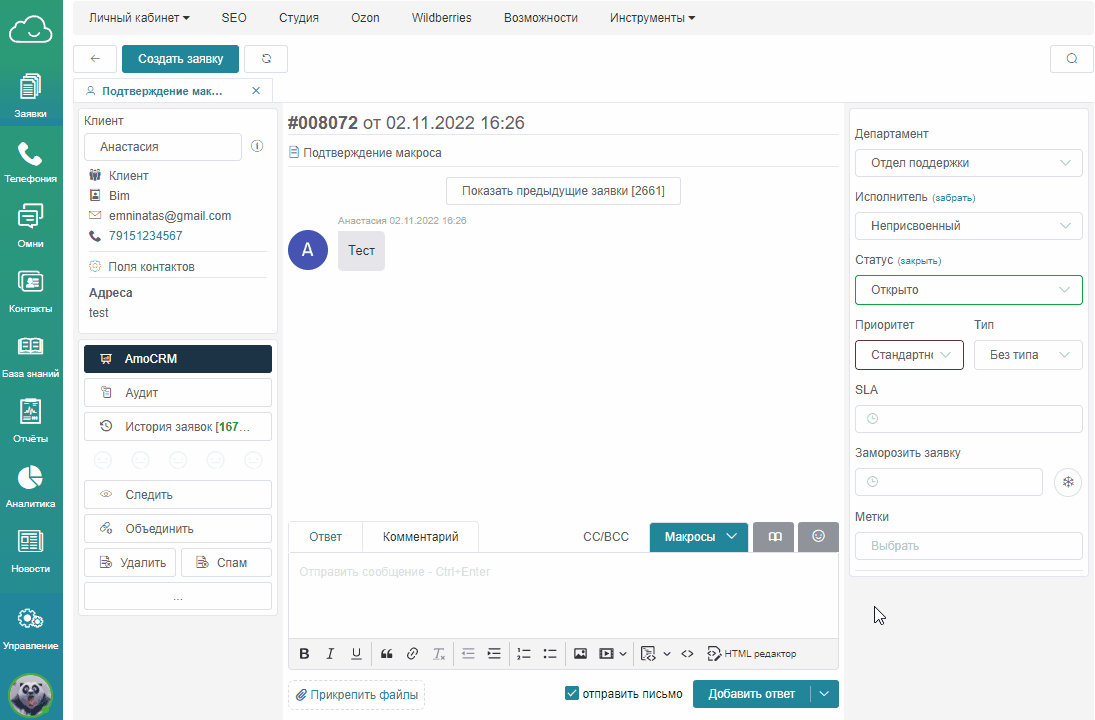1095x720 pixels.
Task: Open the Тип dropdown Без типа
Action: (1028, 355)
